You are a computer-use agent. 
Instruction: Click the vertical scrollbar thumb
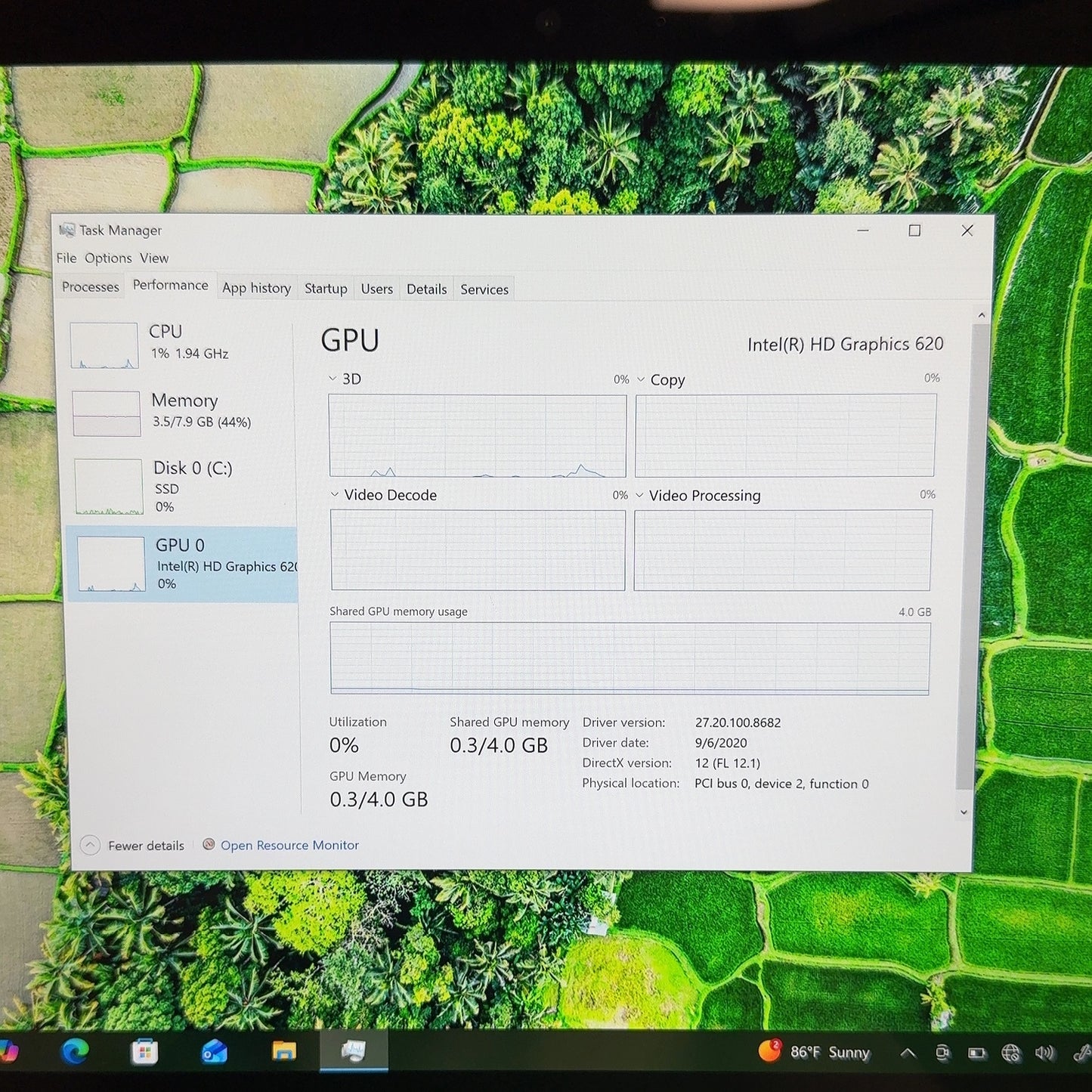[973, 555]
